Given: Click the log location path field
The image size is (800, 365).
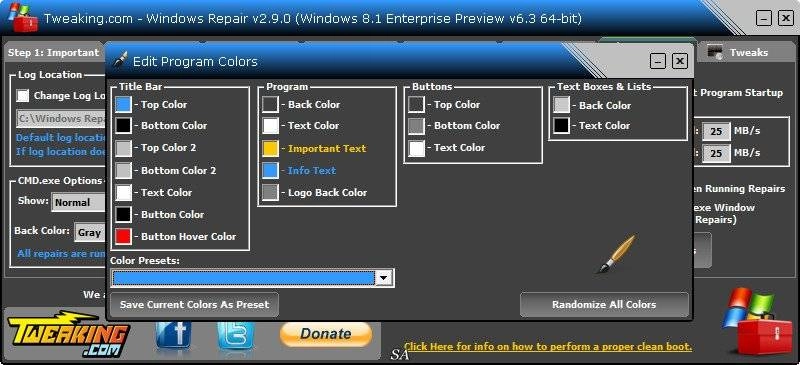Looking at the screenshot, I should point(60,118).
